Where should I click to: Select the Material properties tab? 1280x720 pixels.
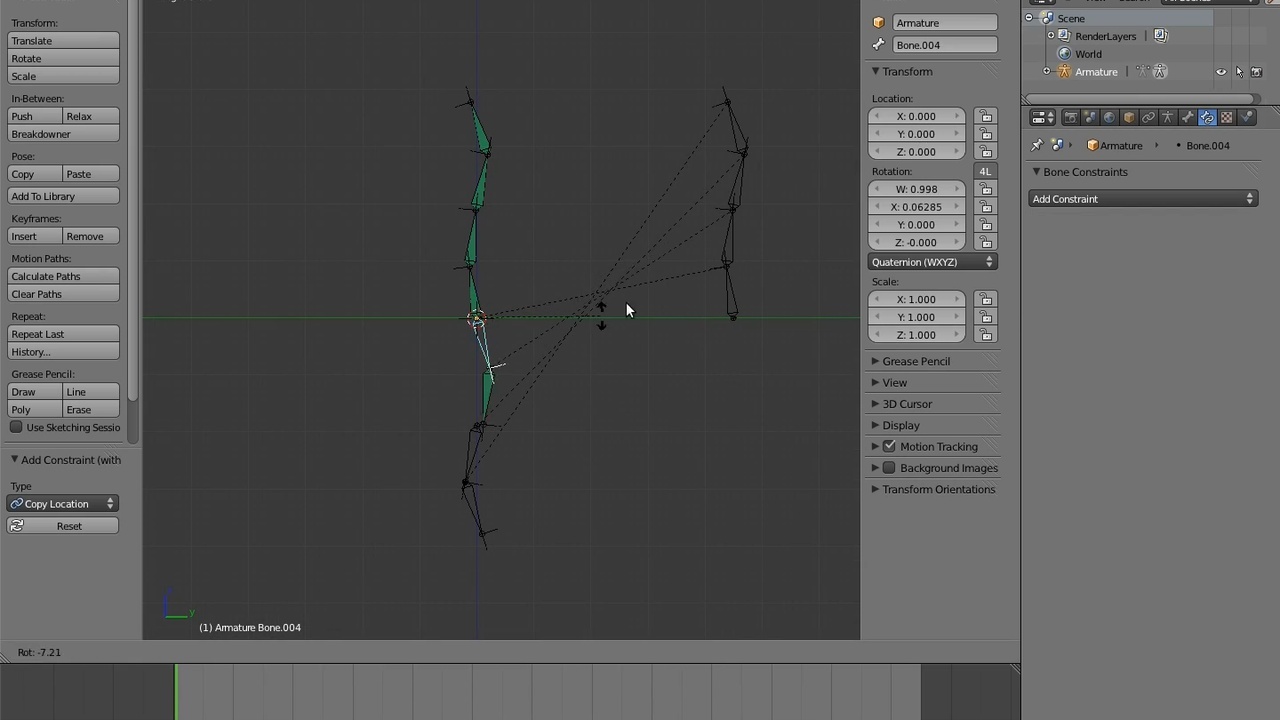1226,117
